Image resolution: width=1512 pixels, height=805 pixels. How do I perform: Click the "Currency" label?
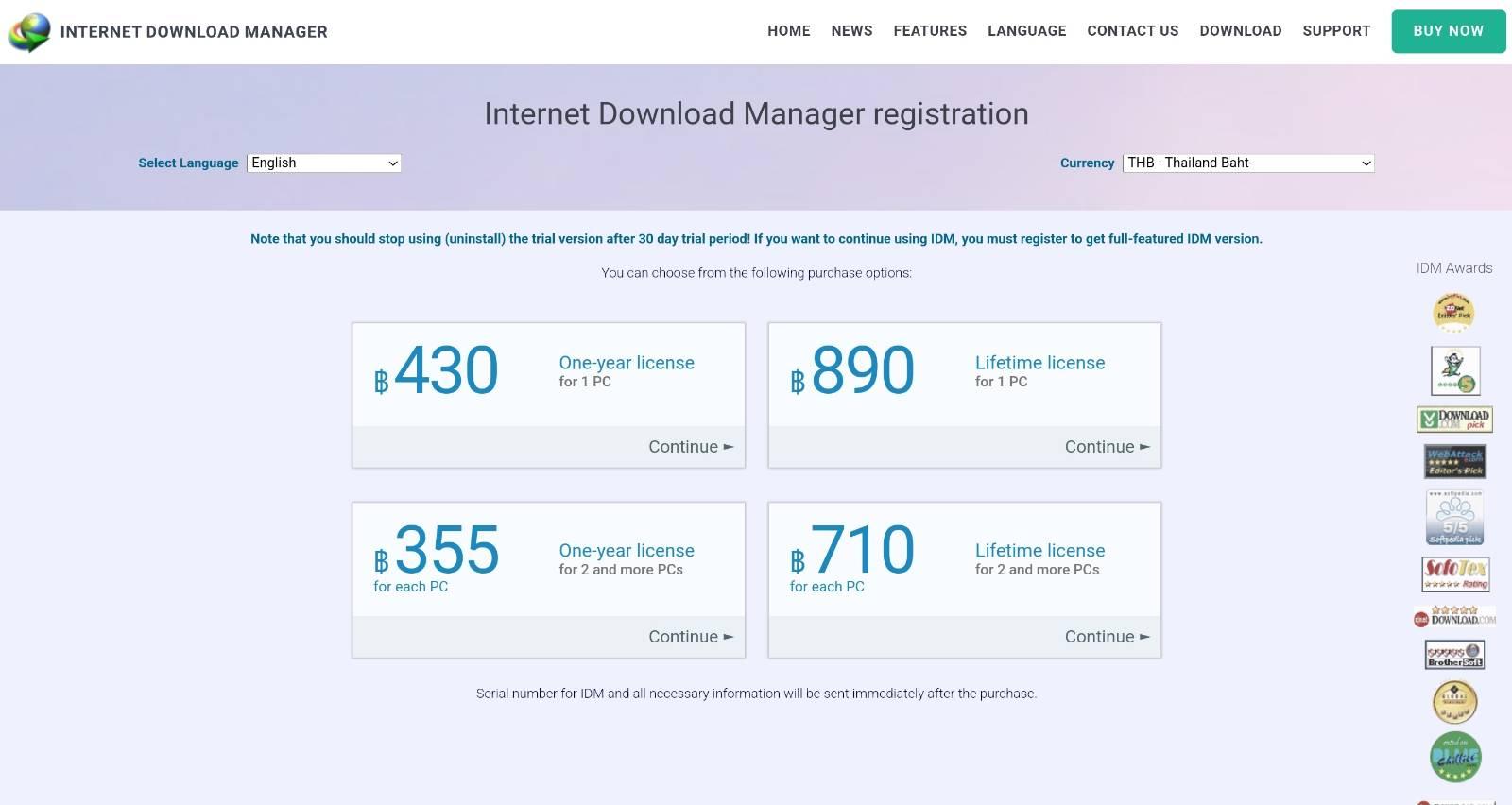(1088, 163)
